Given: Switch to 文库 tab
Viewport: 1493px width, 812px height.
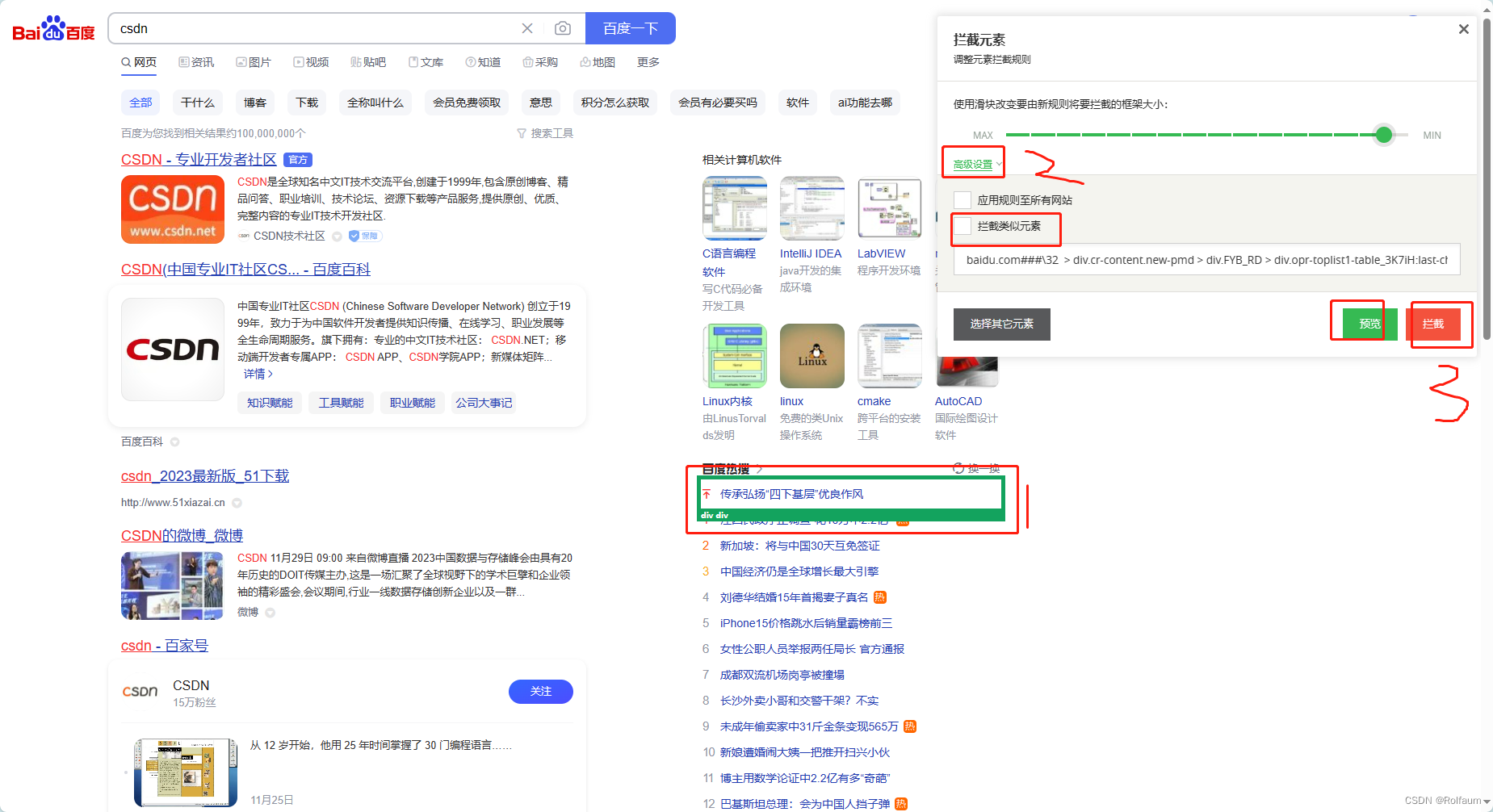Looking at the screenshot, I should pyautogui.click(x=426, y=62).
